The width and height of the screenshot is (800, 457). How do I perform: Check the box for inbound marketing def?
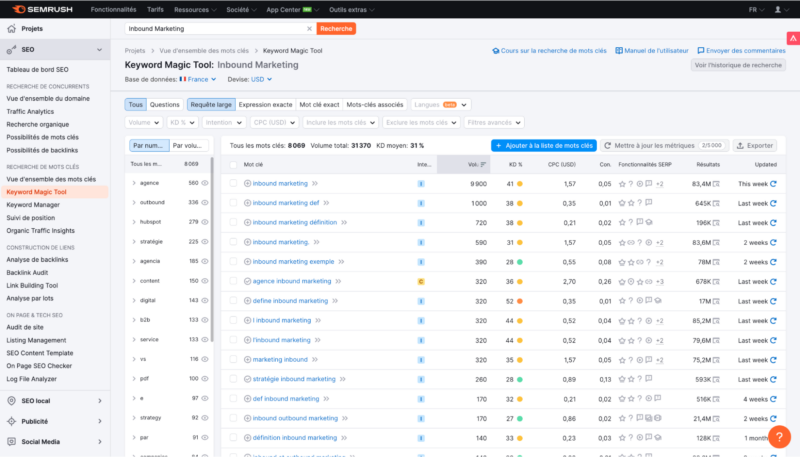(233, 203)
